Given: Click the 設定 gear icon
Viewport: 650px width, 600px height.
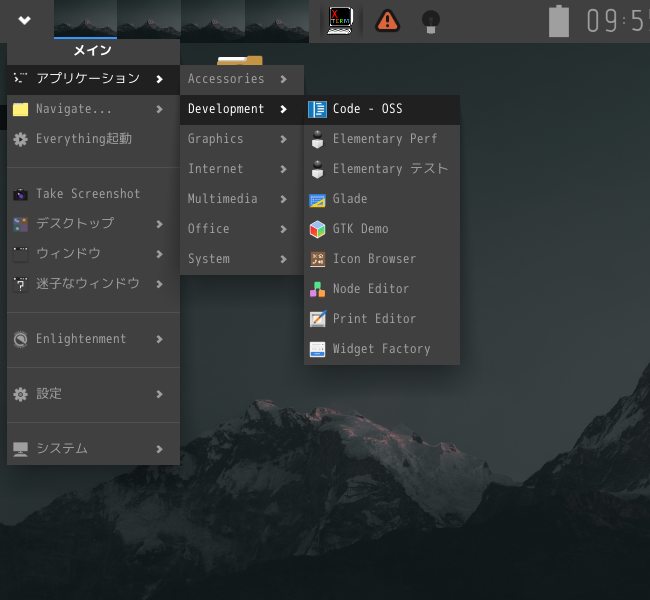Looking at the screenshot, I should pyautogui.click(x=20, y=394).
